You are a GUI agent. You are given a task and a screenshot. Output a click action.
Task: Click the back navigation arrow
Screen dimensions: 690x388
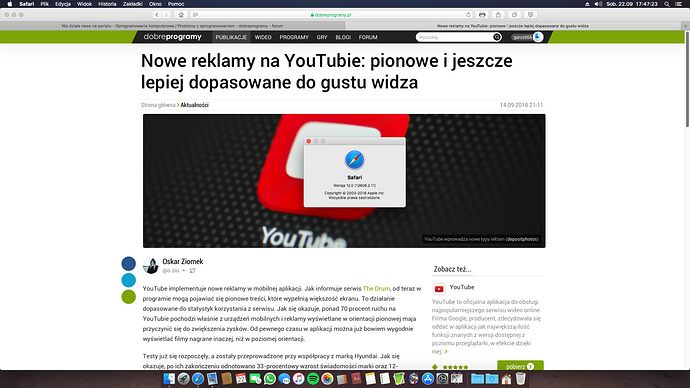(157, 15)
